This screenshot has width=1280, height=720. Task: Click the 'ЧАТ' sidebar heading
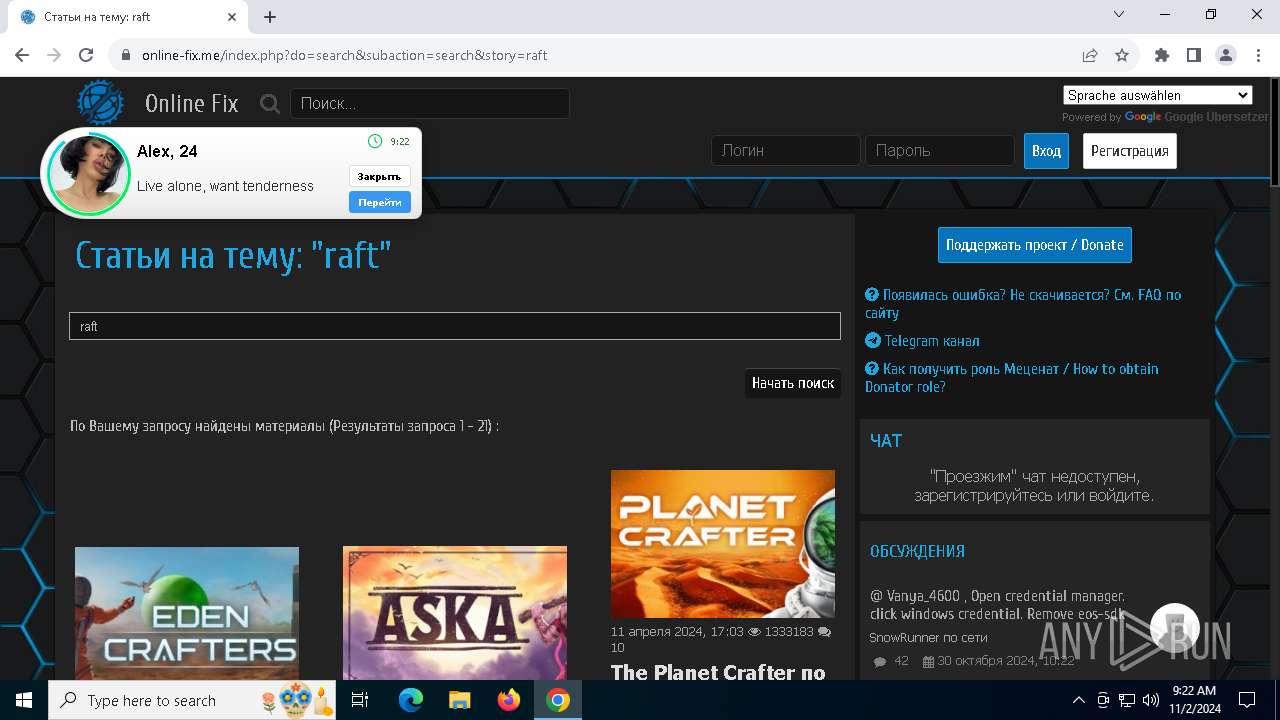tap(886, 440)
